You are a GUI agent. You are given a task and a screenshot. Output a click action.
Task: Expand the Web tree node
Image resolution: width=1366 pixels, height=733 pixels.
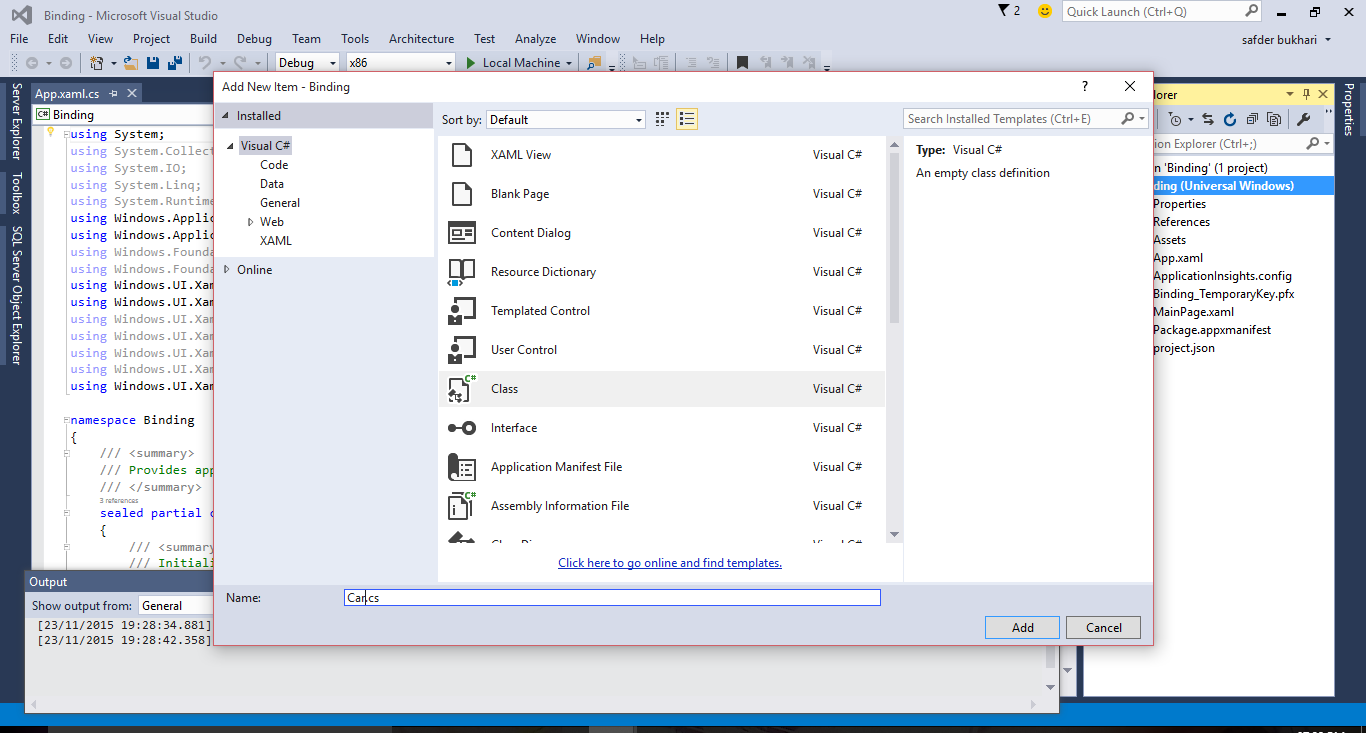click(251, 222)
